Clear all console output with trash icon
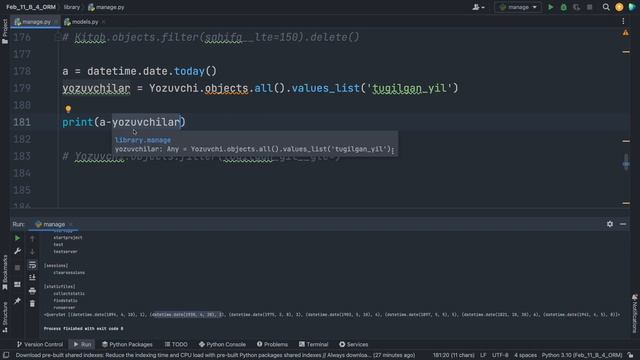 (32, 303)
